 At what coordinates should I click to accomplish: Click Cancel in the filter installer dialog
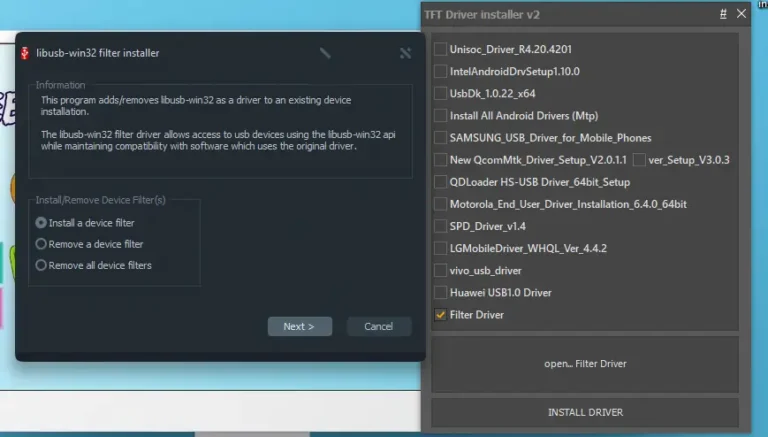pyautogui.click(x=378, y=326)
